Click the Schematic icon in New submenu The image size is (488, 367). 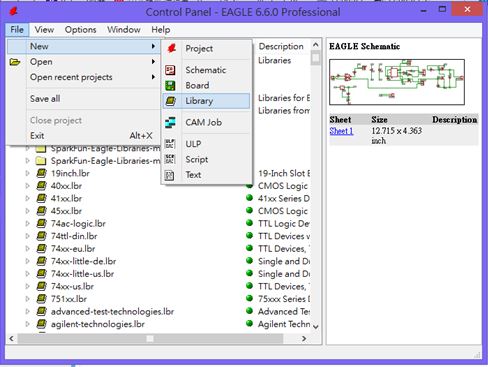(170, 70)
